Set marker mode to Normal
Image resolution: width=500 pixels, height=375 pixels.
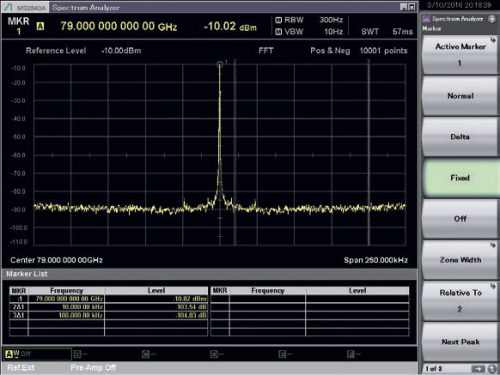click(460, 96)
